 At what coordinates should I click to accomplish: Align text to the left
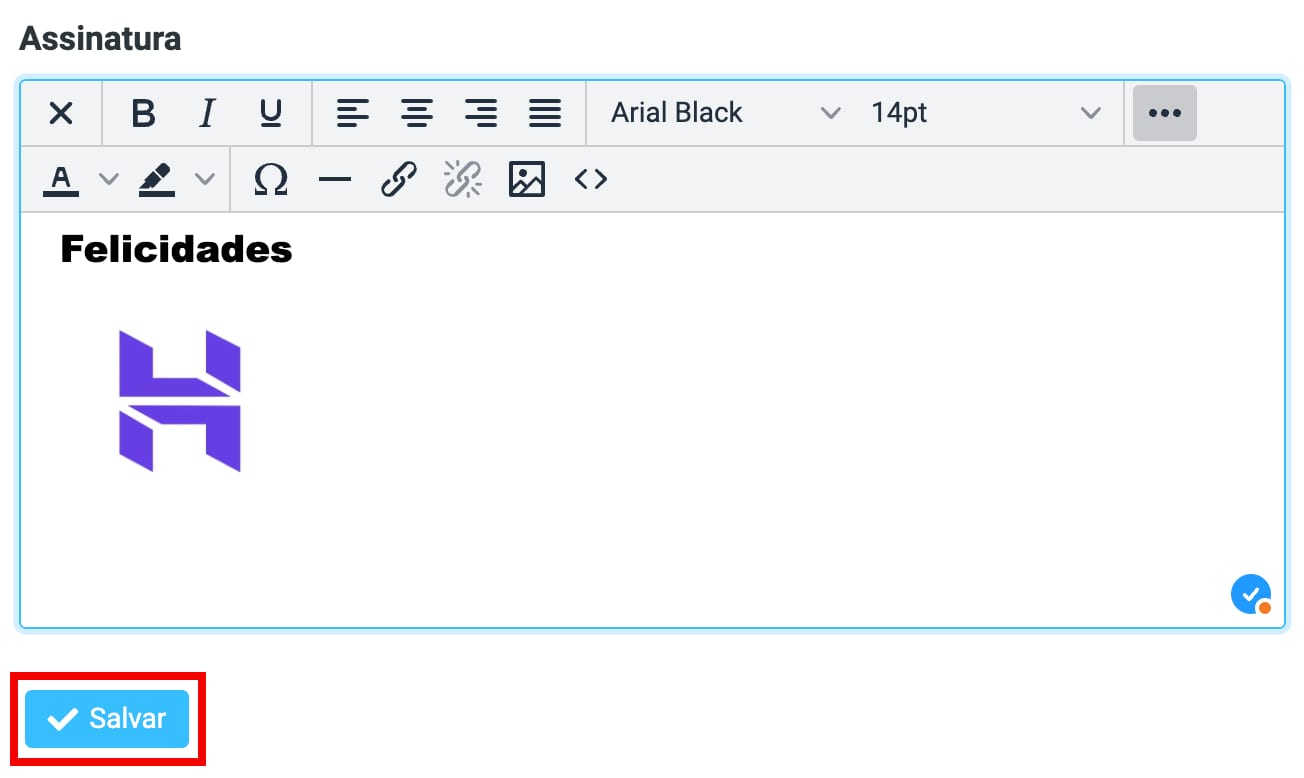(352, 113)
